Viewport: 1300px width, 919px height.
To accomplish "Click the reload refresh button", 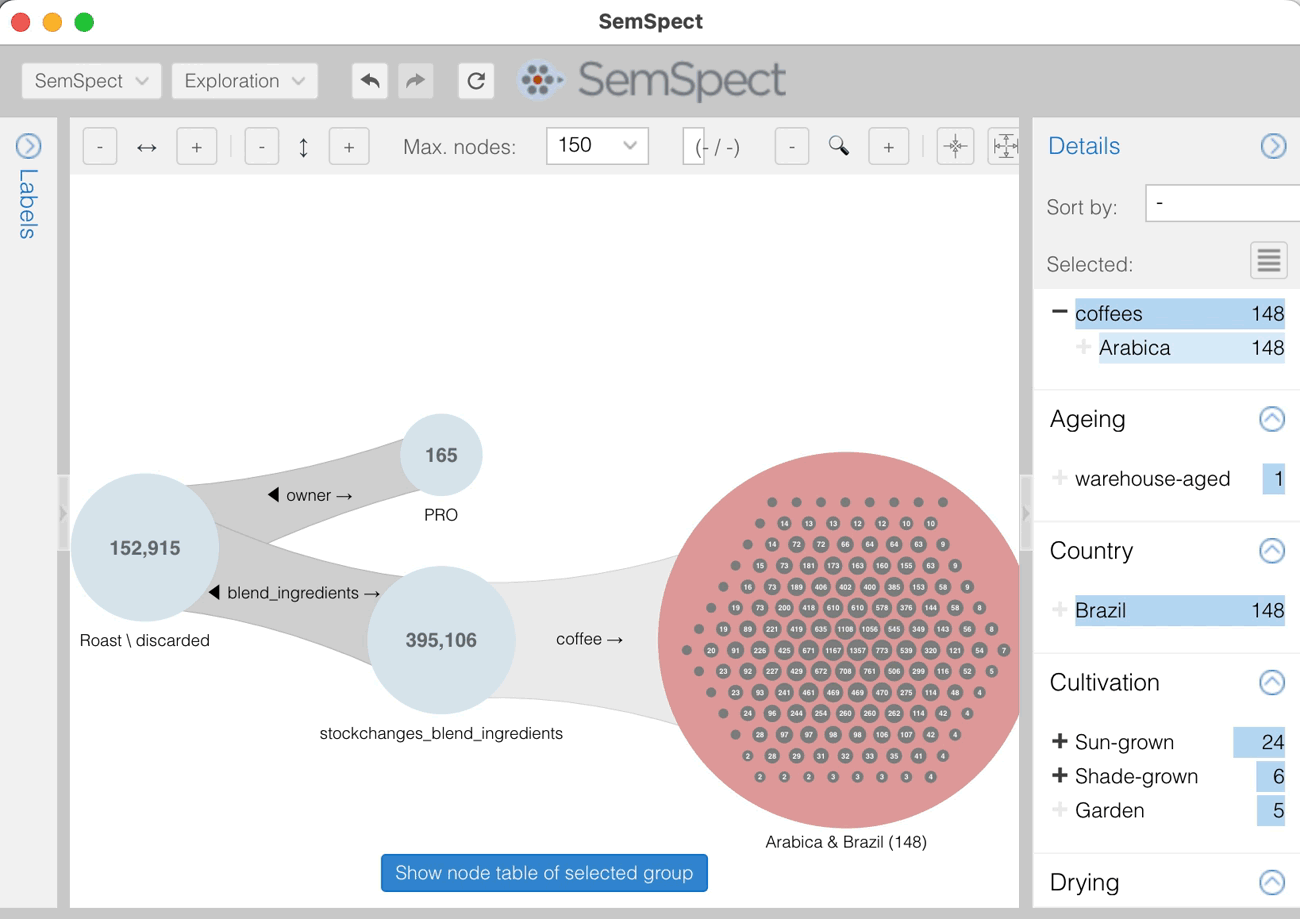I will click(476, 81).
